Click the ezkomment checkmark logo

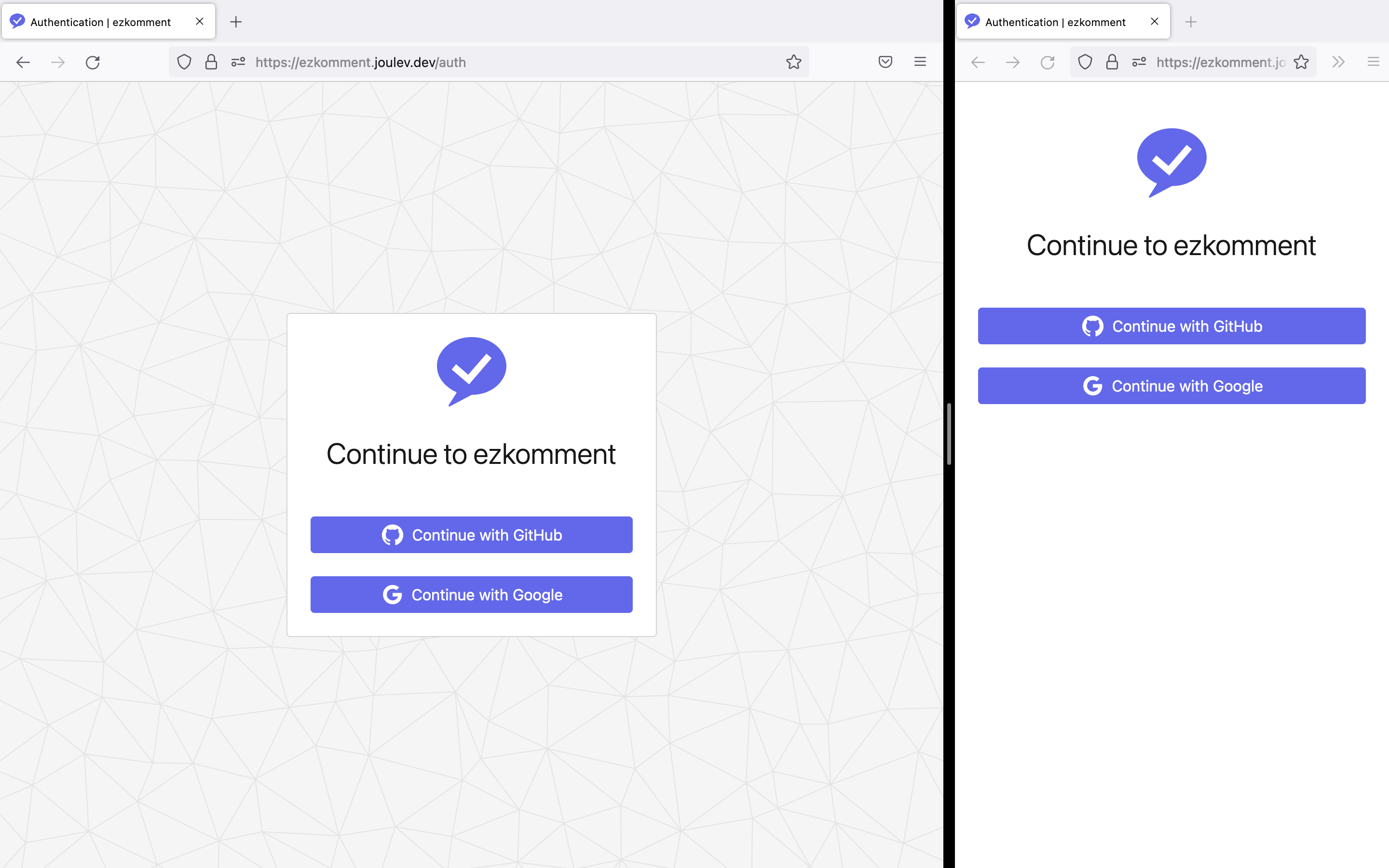(471, 370)
